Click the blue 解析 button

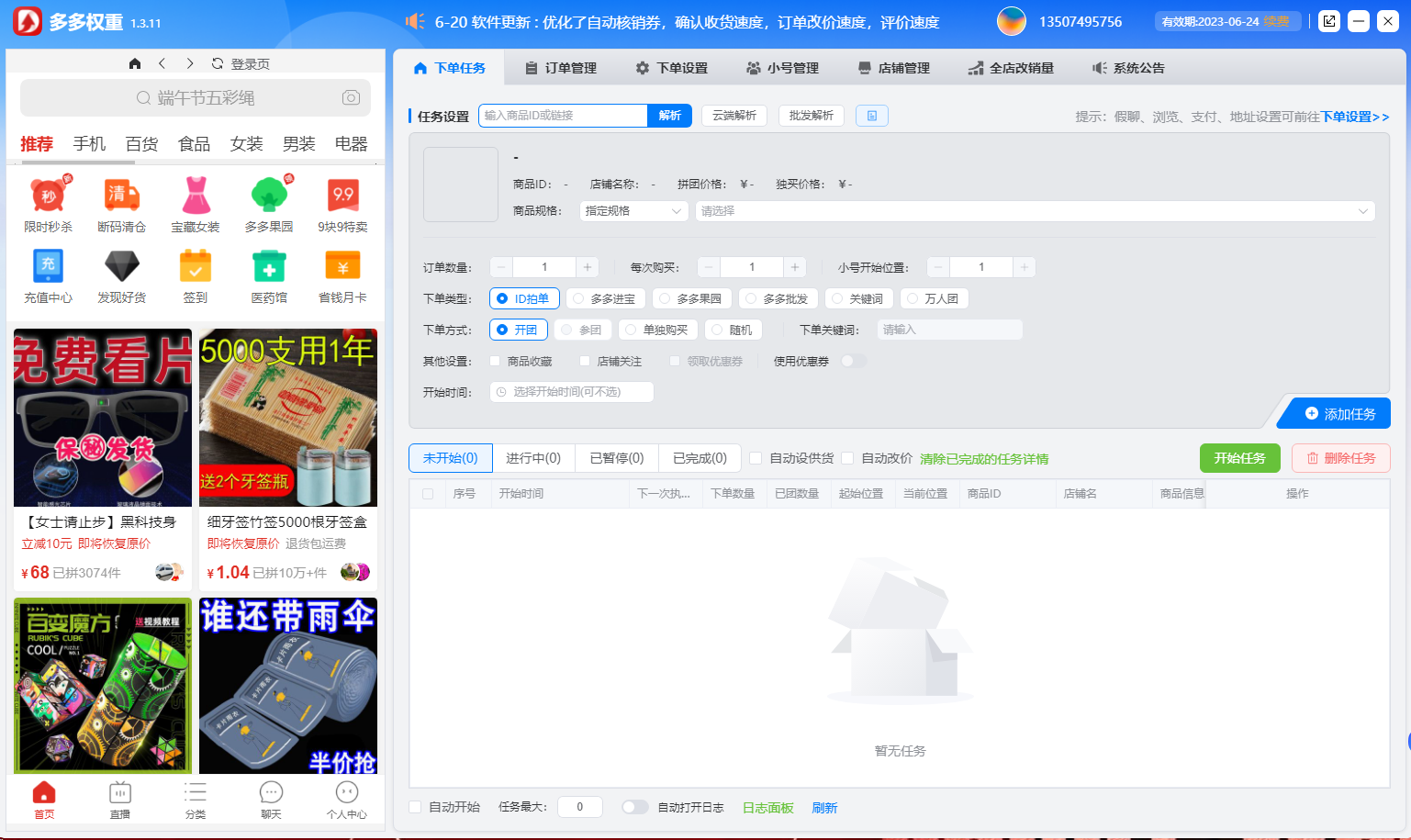(x=670, y=116)
